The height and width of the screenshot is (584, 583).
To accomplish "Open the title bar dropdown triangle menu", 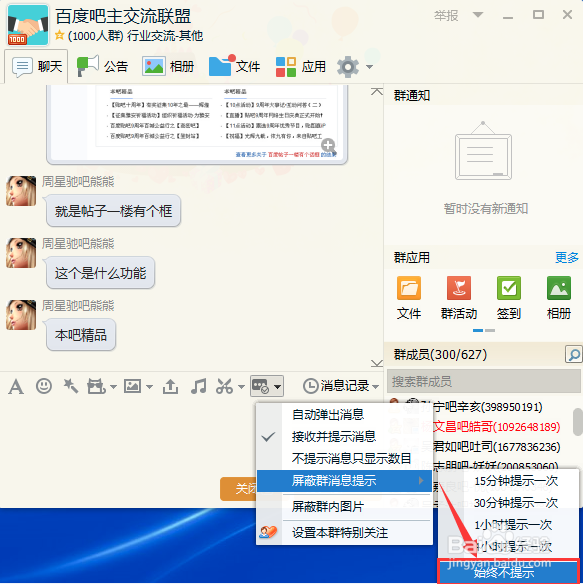I will coord(478,15).
